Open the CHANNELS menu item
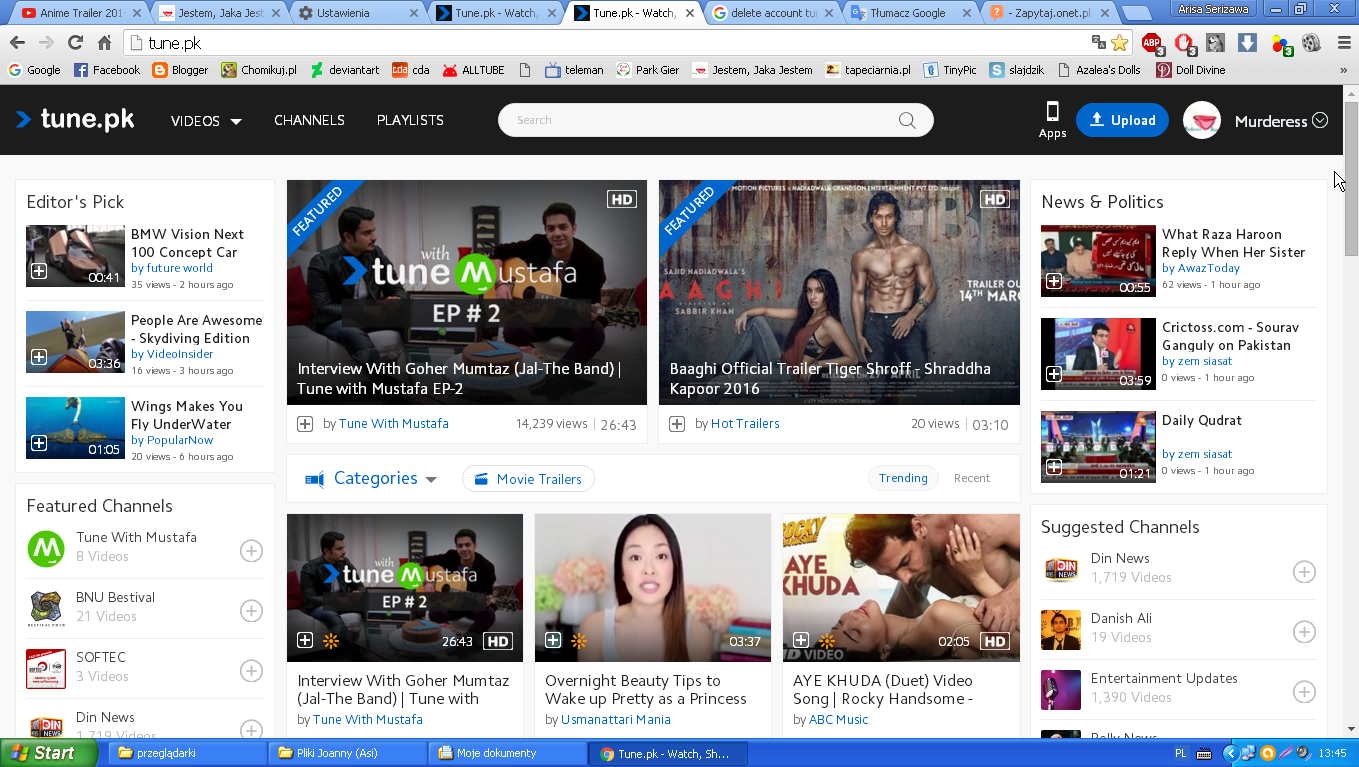The height and width of the screenshot is (767, 1359). [309, 120]
